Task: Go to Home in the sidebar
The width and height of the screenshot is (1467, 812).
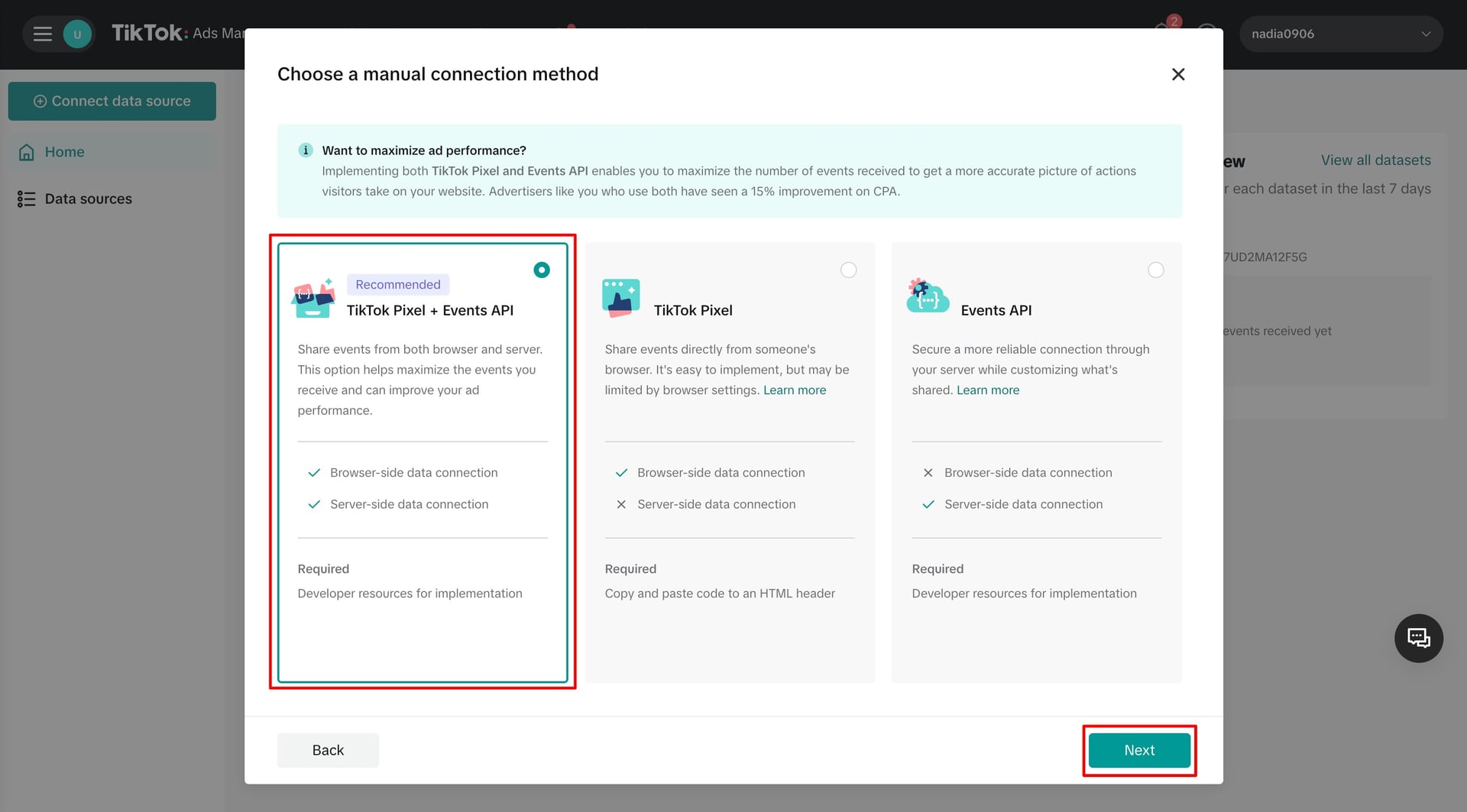Action: point(112,152)
